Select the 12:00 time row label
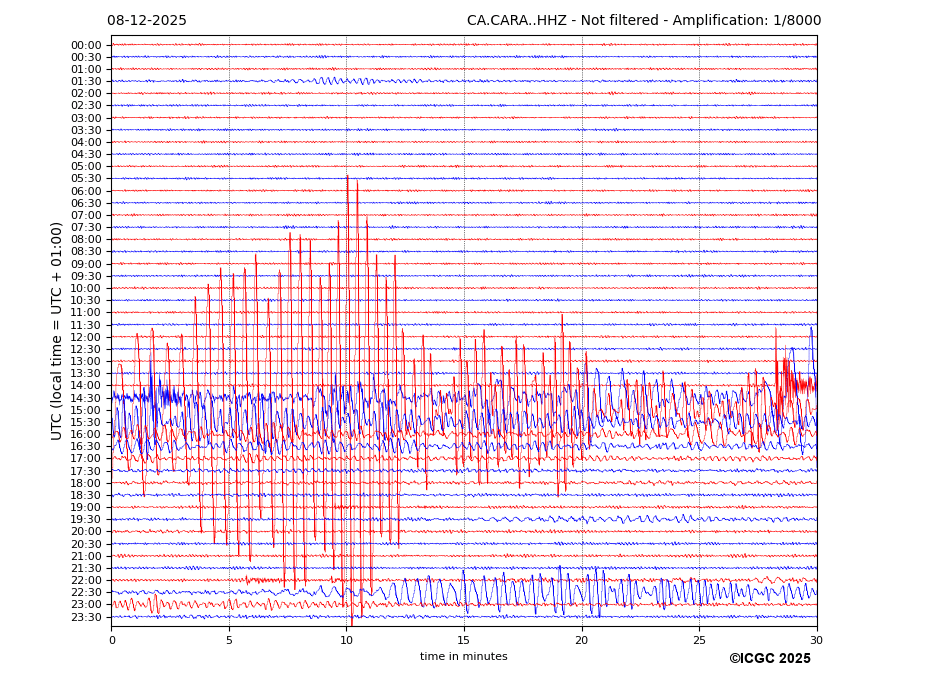The height and width of the screenshot is (696, 927). [86, 337]
